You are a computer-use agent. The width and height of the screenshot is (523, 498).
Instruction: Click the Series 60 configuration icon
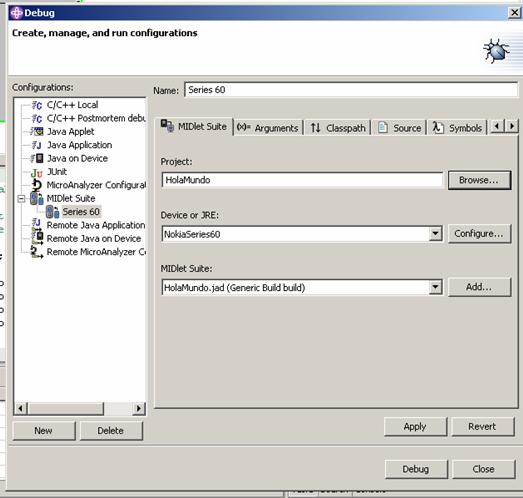(x=53, y=212)
